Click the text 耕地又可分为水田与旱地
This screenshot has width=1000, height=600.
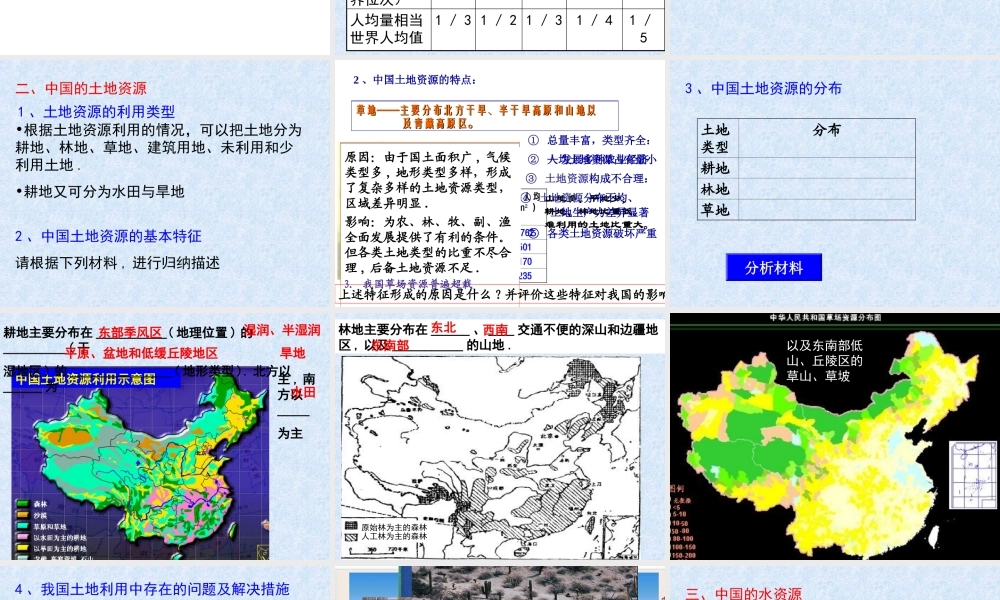[101, 191]
